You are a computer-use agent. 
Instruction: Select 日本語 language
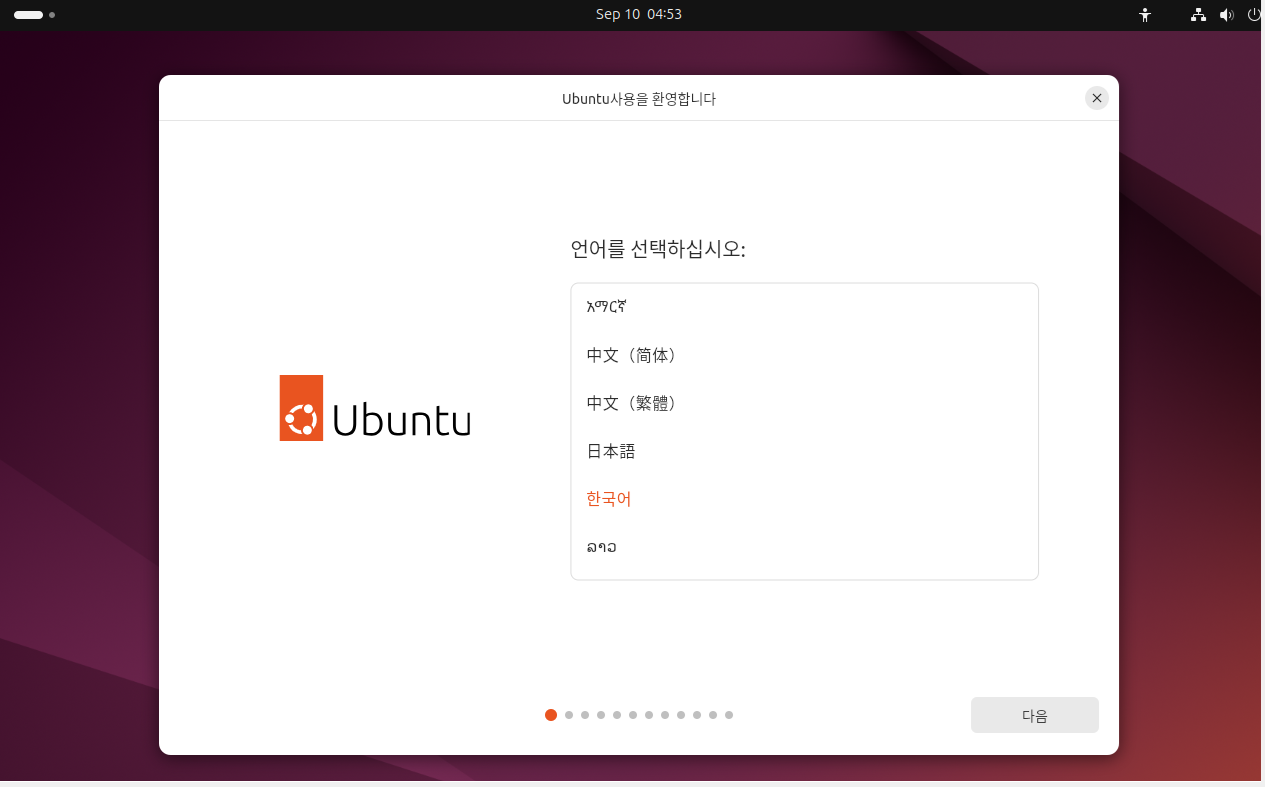(x=804, y=451)
